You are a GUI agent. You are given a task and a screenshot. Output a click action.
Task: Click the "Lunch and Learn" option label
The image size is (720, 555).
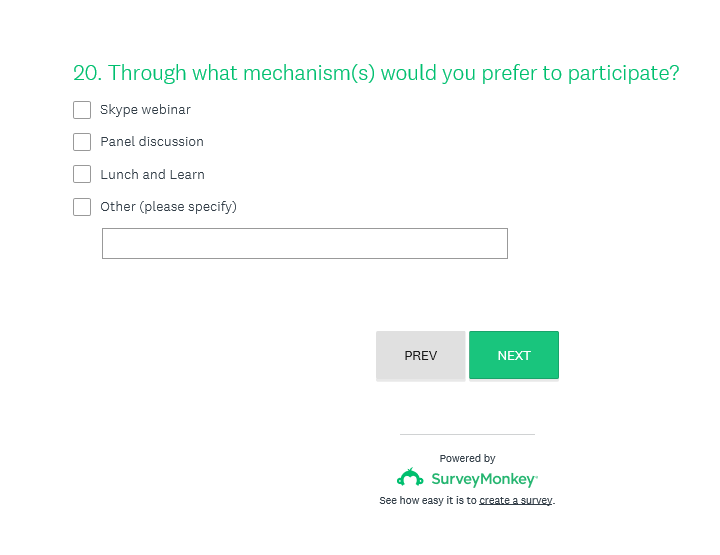pyautogui.click(x=152, y=174)
